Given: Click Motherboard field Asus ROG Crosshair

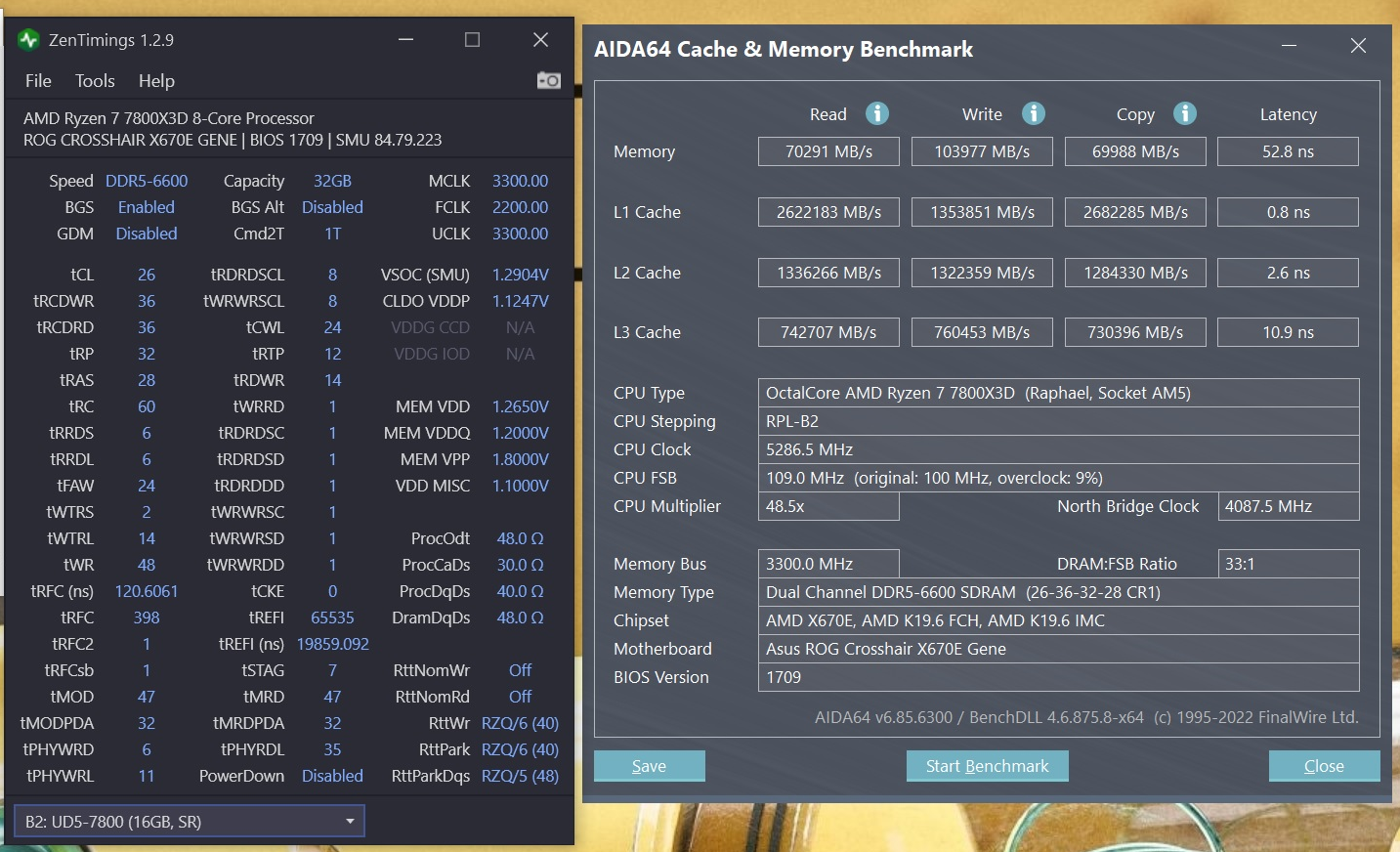Looking at the screenshot, I should (1059, 649).
